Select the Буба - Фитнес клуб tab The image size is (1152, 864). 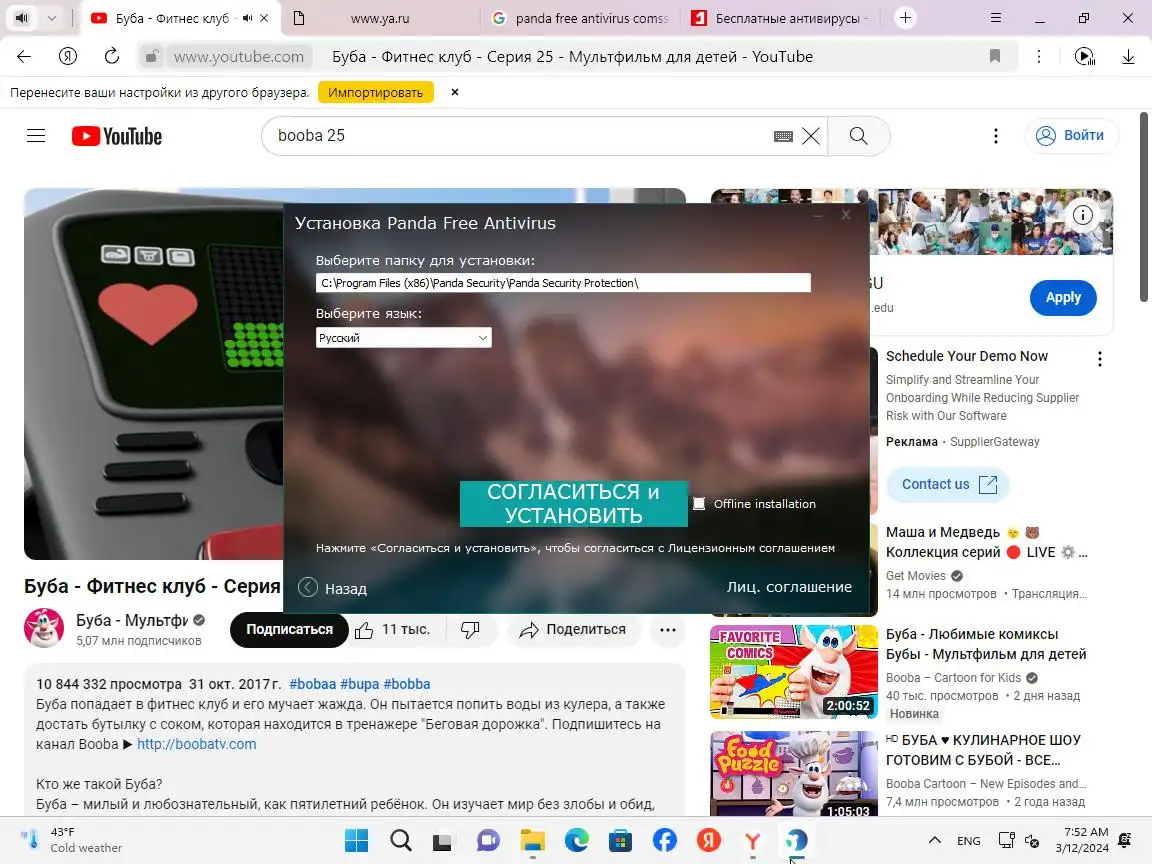tap(171, 18)
